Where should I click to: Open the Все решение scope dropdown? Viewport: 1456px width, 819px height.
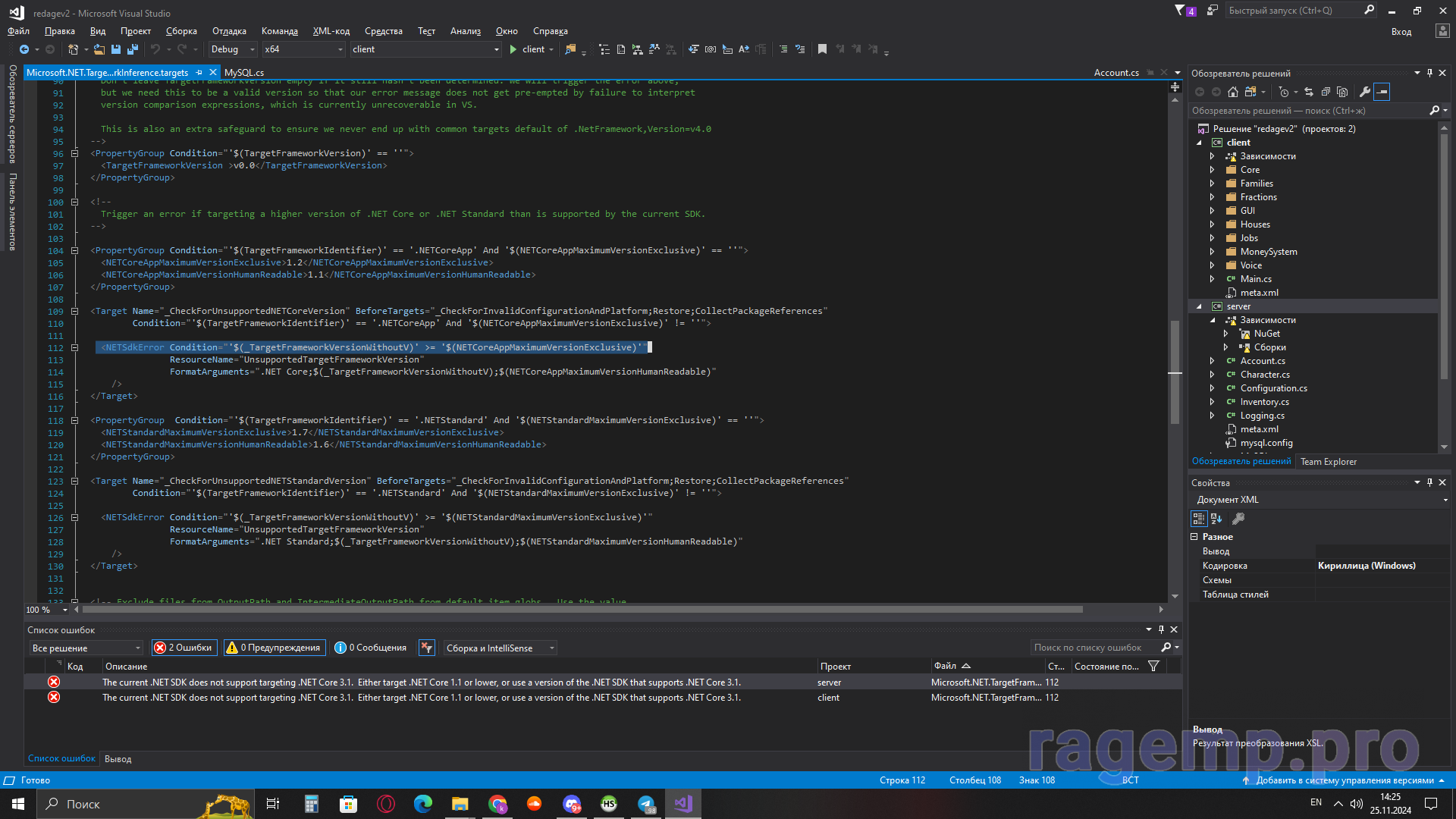point(86,648)
